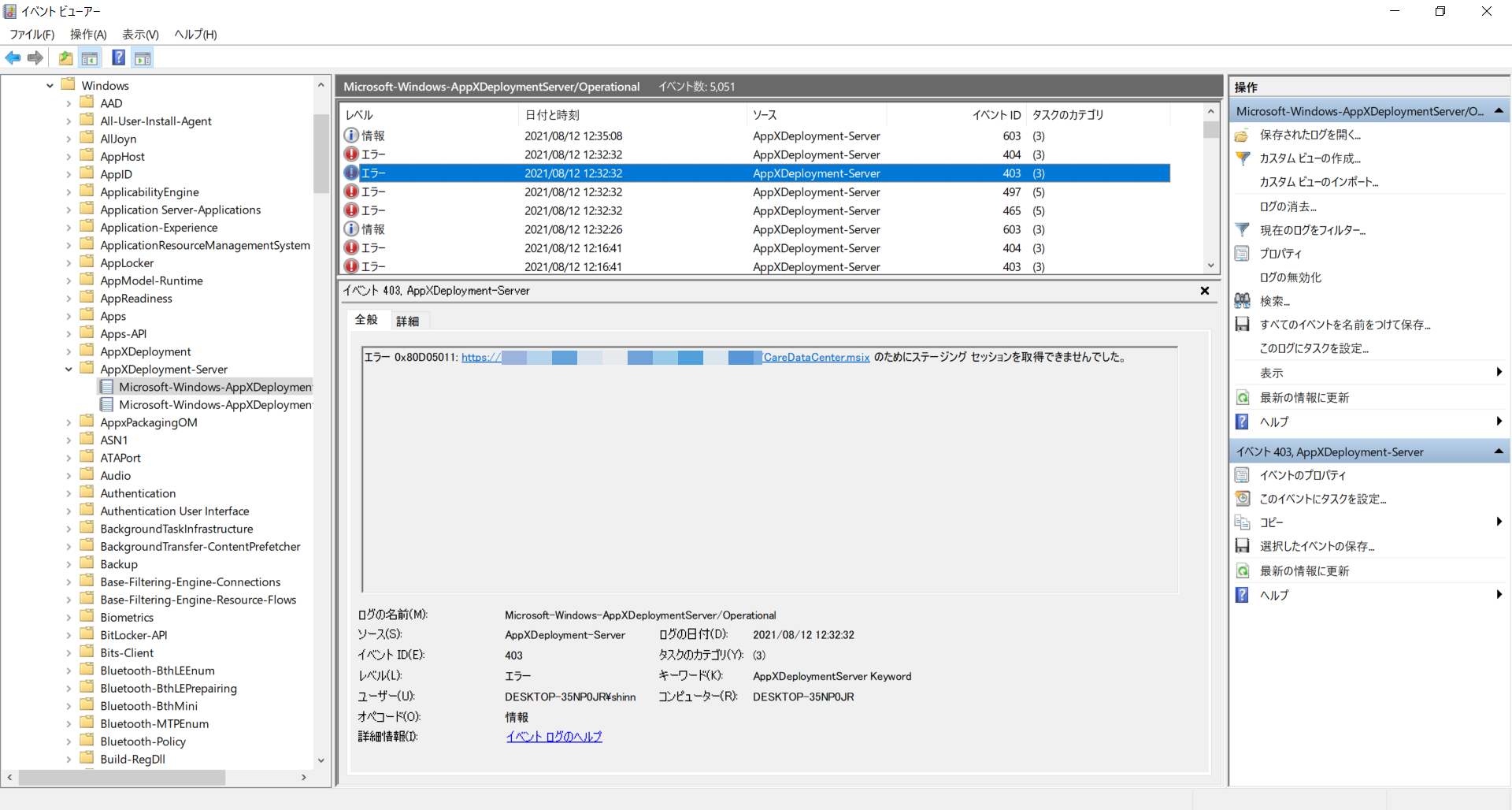
Task: Click the folder icon in the toolbar
Action: [65, 58]
